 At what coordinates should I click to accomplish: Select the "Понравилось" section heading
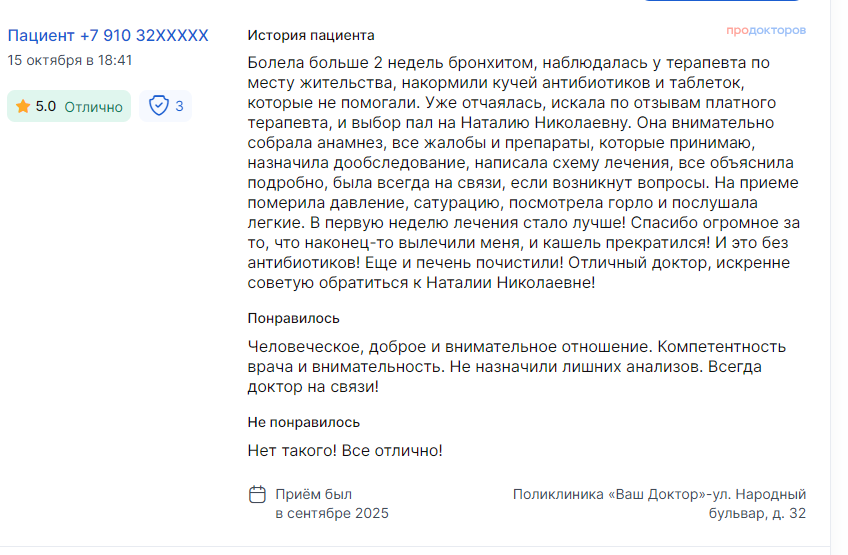(294, 318)
